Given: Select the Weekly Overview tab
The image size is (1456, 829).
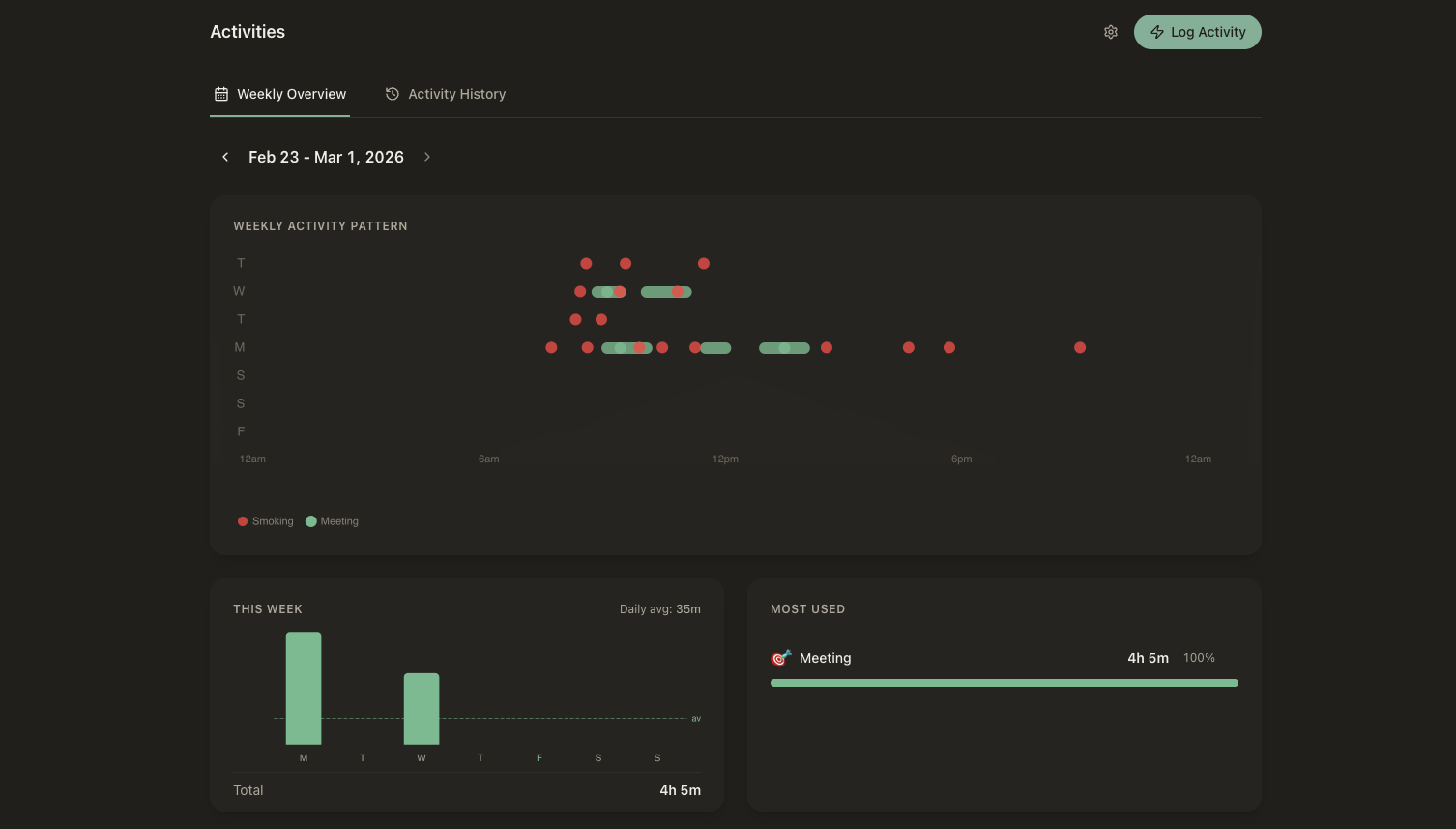Looking at the screenshot, I should (x=279, y=94).
